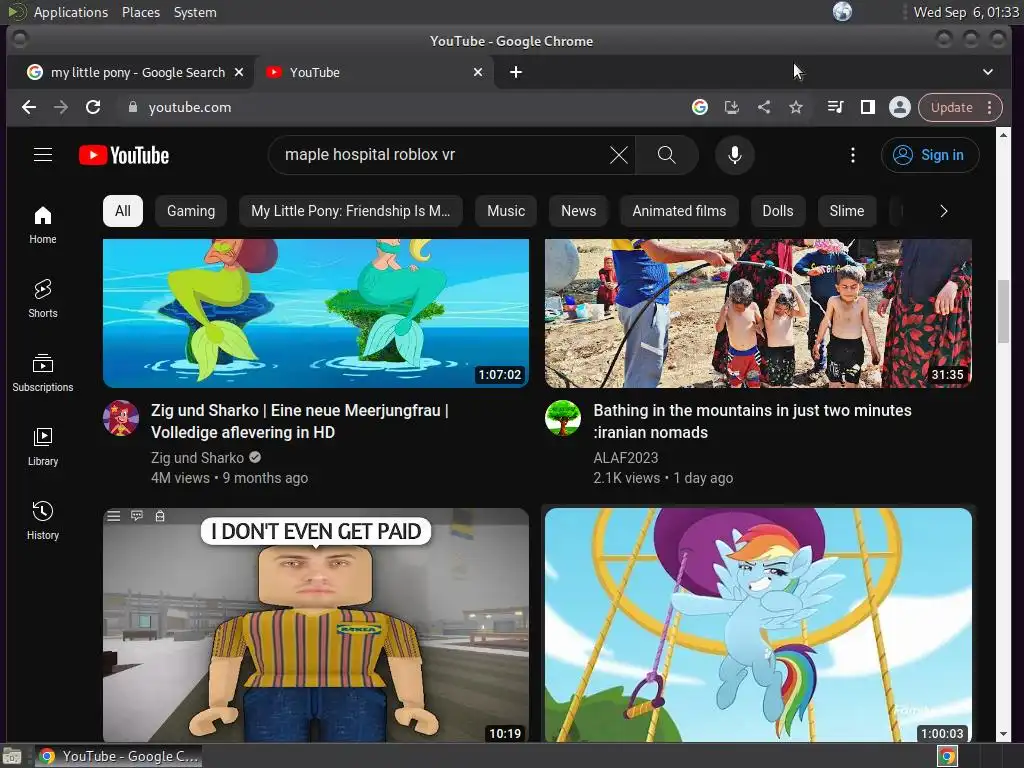This screenshot has height=768, width=1024.
Task: Select the News filter chip
Action: [579, 211]
